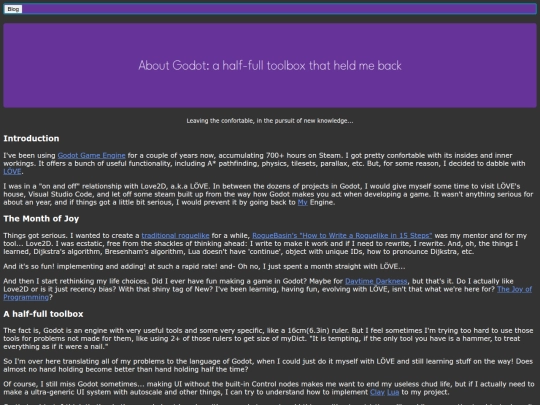The height and width of the screenshot is (405, 540).
Task: Click The Month of Joy heading
Action: [x=41, y=219]
